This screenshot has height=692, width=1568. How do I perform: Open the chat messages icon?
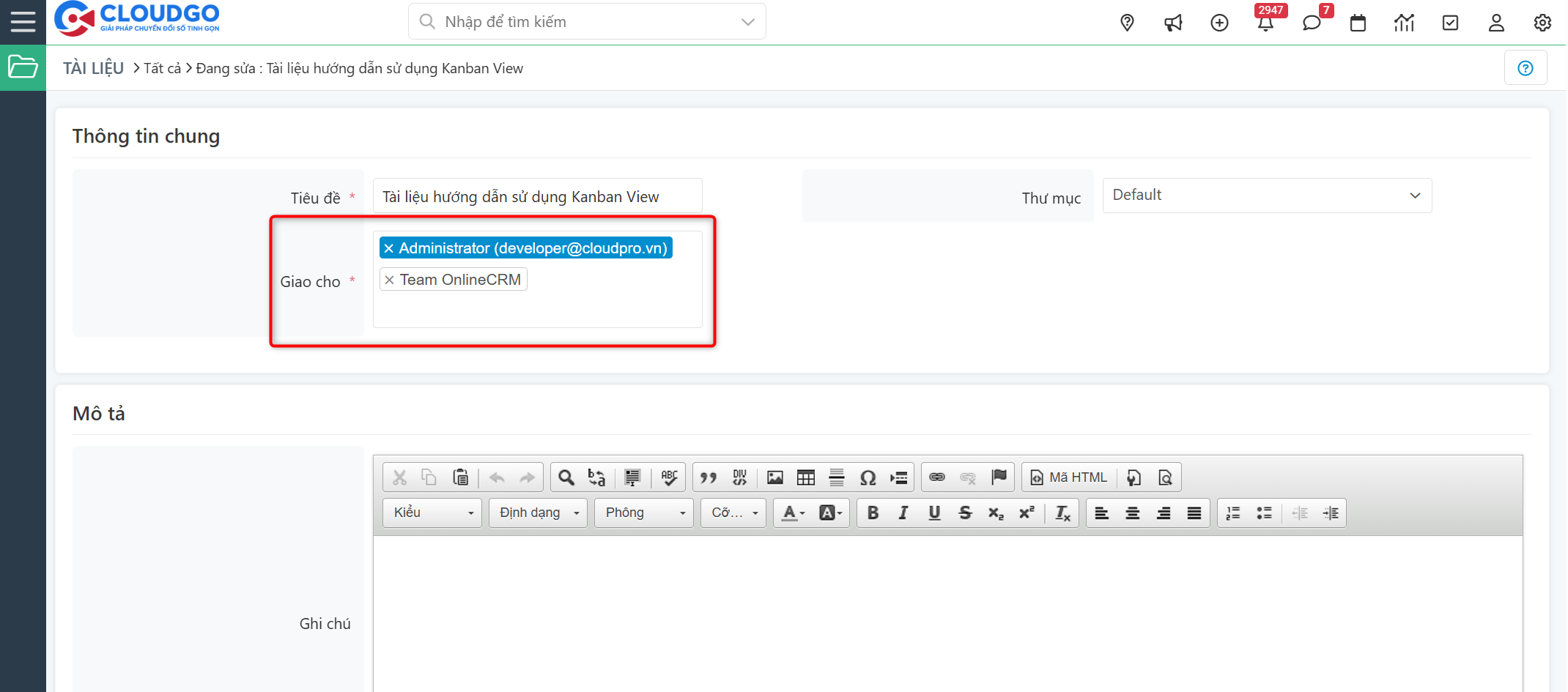(x=1312, y=23)
